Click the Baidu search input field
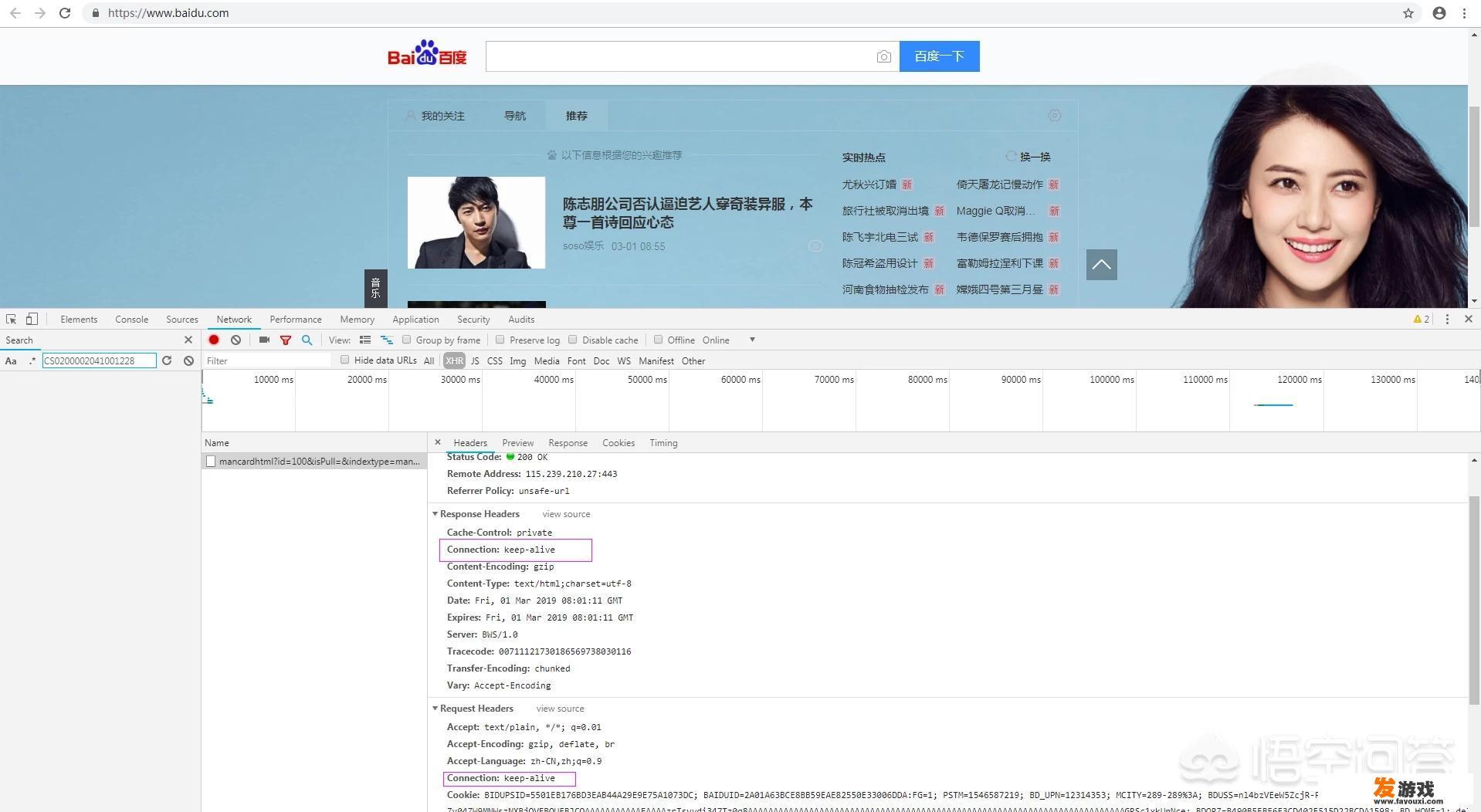 click(x=680, y=56)
